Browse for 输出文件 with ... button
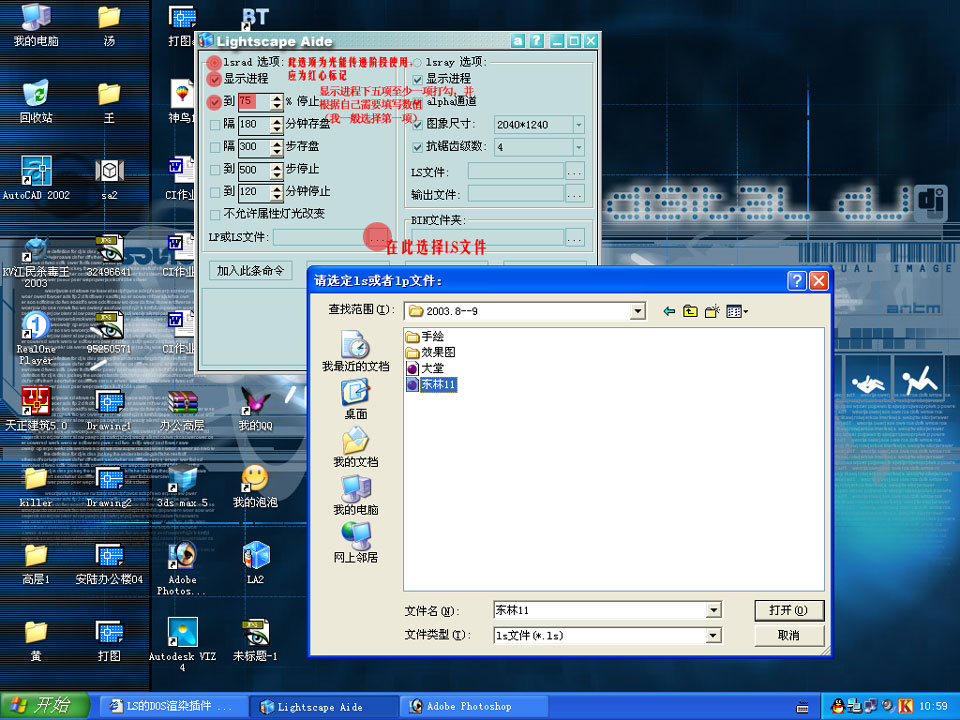The image size is (960, 720). click(574, 195)
